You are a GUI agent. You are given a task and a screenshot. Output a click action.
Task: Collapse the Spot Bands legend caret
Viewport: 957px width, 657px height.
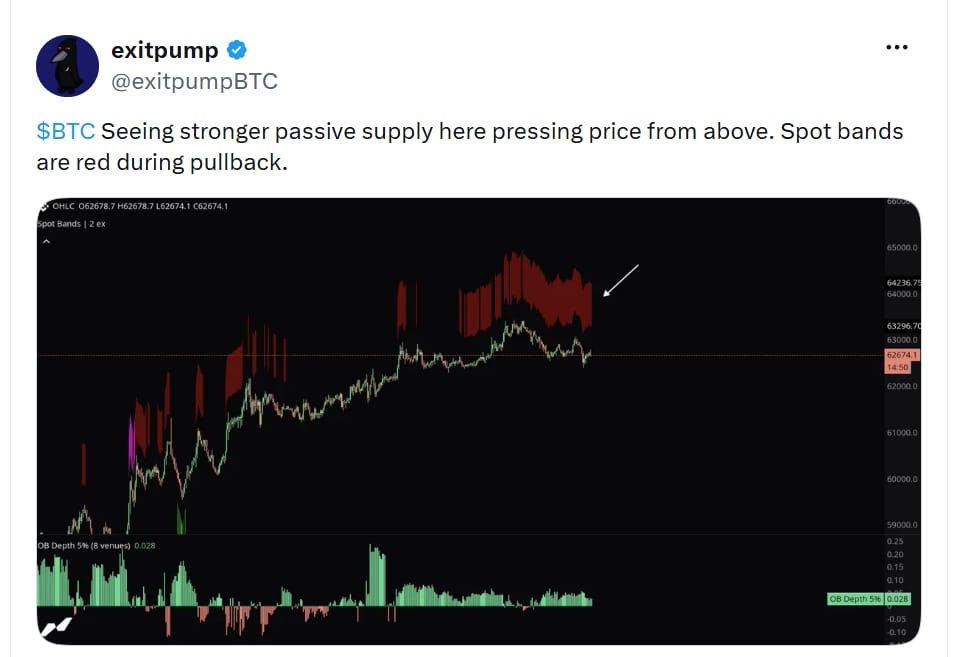coord(46,242)
